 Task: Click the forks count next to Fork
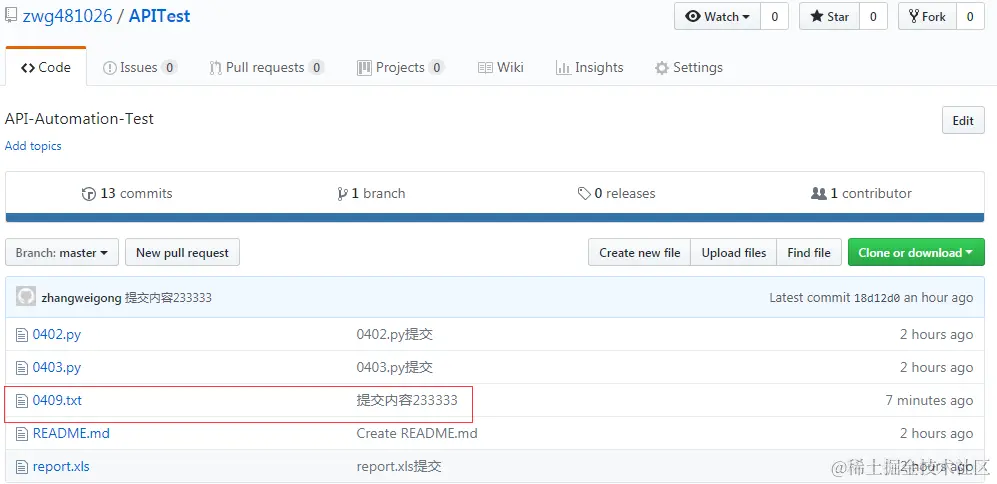(x=970, y=17)
